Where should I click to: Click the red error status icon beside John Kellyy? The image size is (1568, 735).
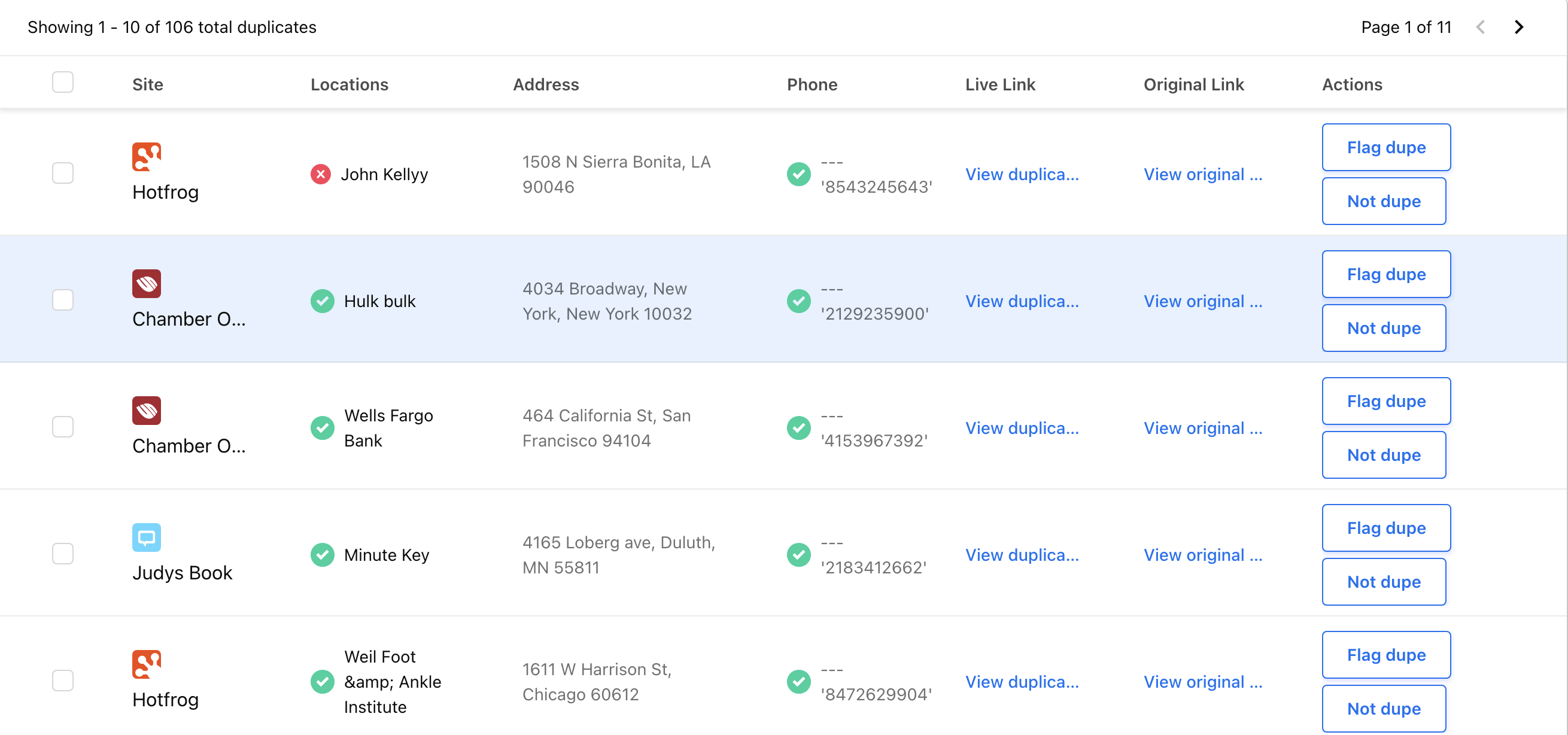(x=321, y=174)
